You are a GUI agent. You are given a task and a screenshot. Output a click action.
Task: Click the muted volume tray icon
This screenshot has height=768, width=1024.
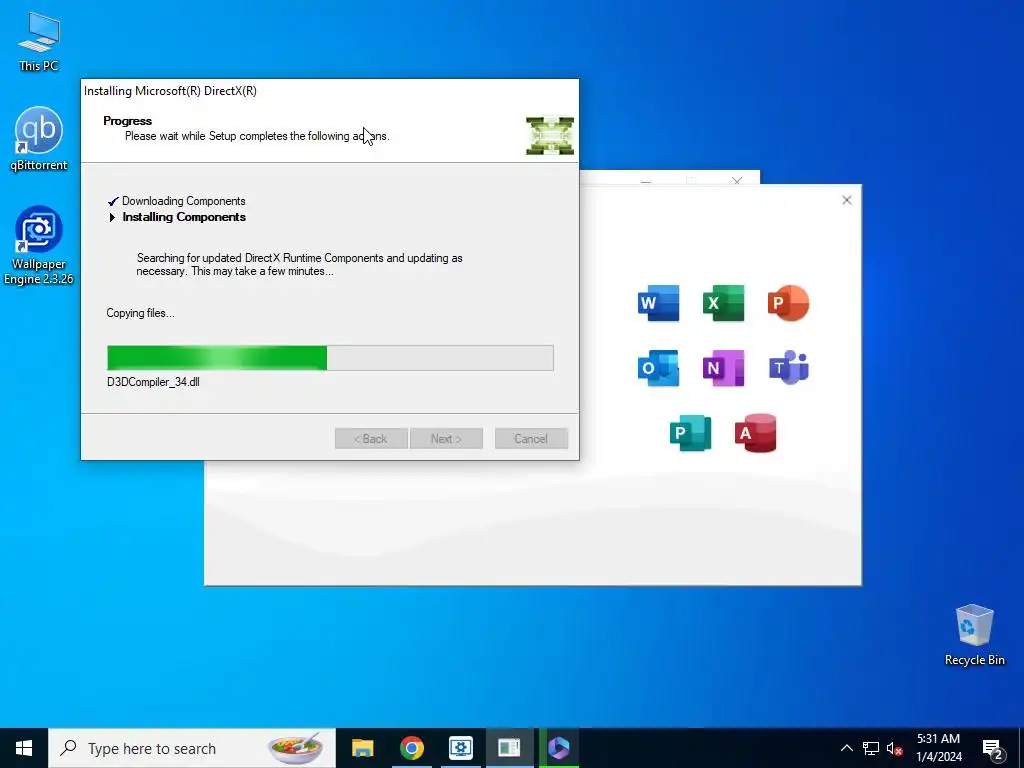(895, 748)
